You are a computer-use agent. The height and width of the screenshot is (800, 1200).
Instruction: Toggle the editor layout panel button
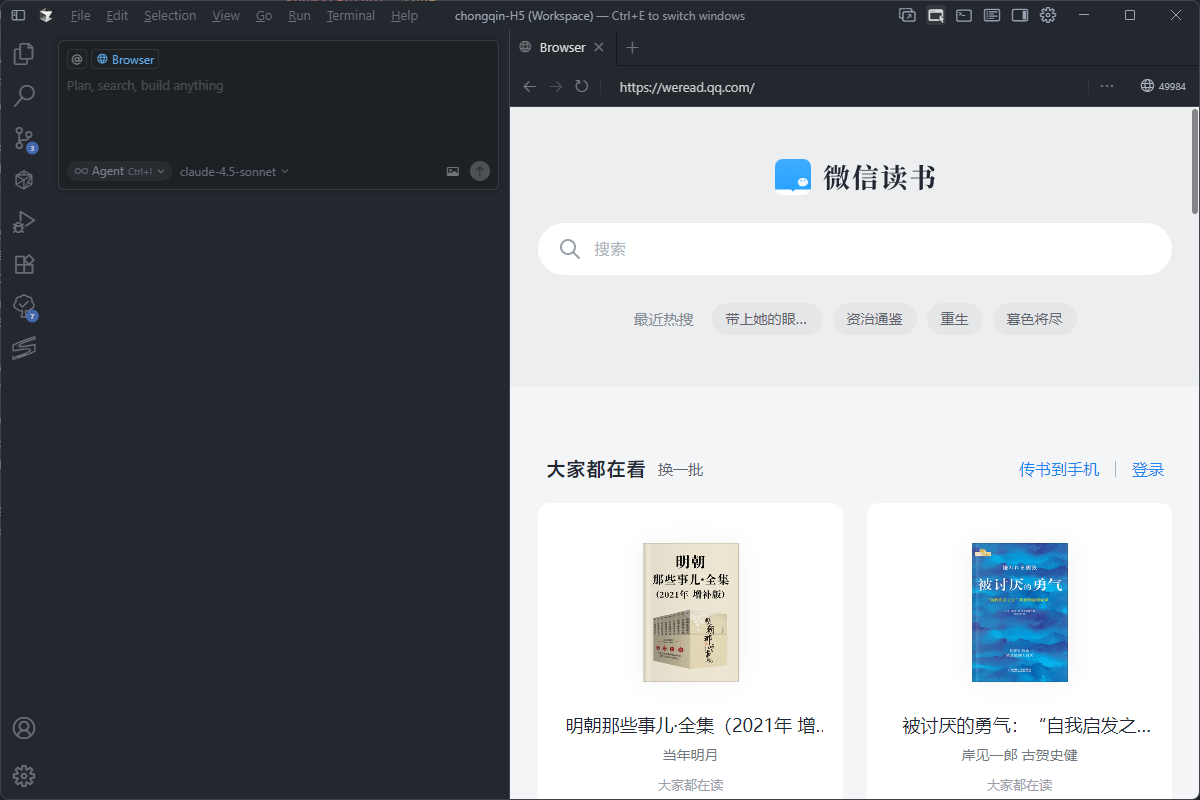991,15
